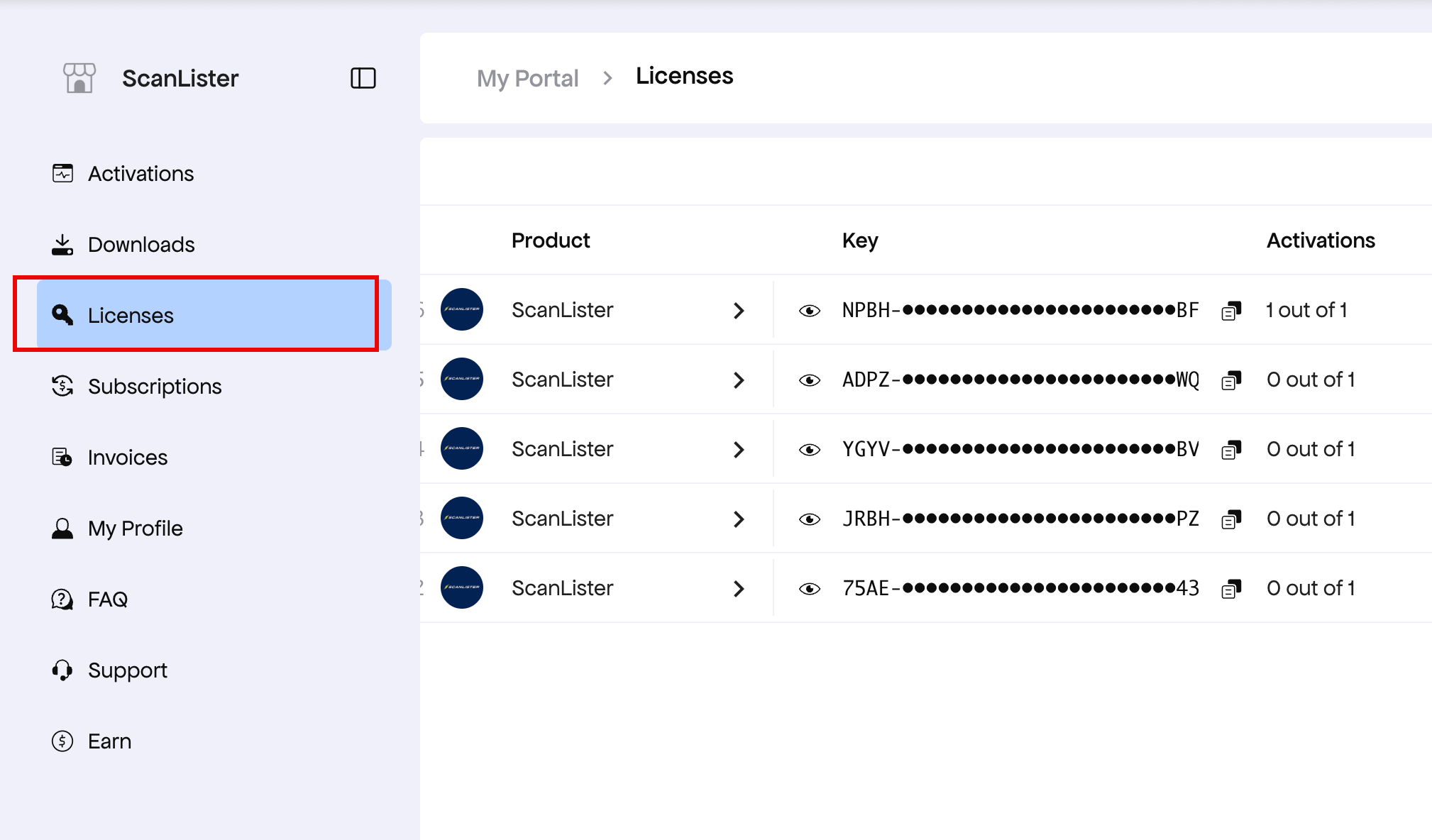Click the masked key starting with 75AE
Viewport: 1432px width, 840px height.
1020,588
